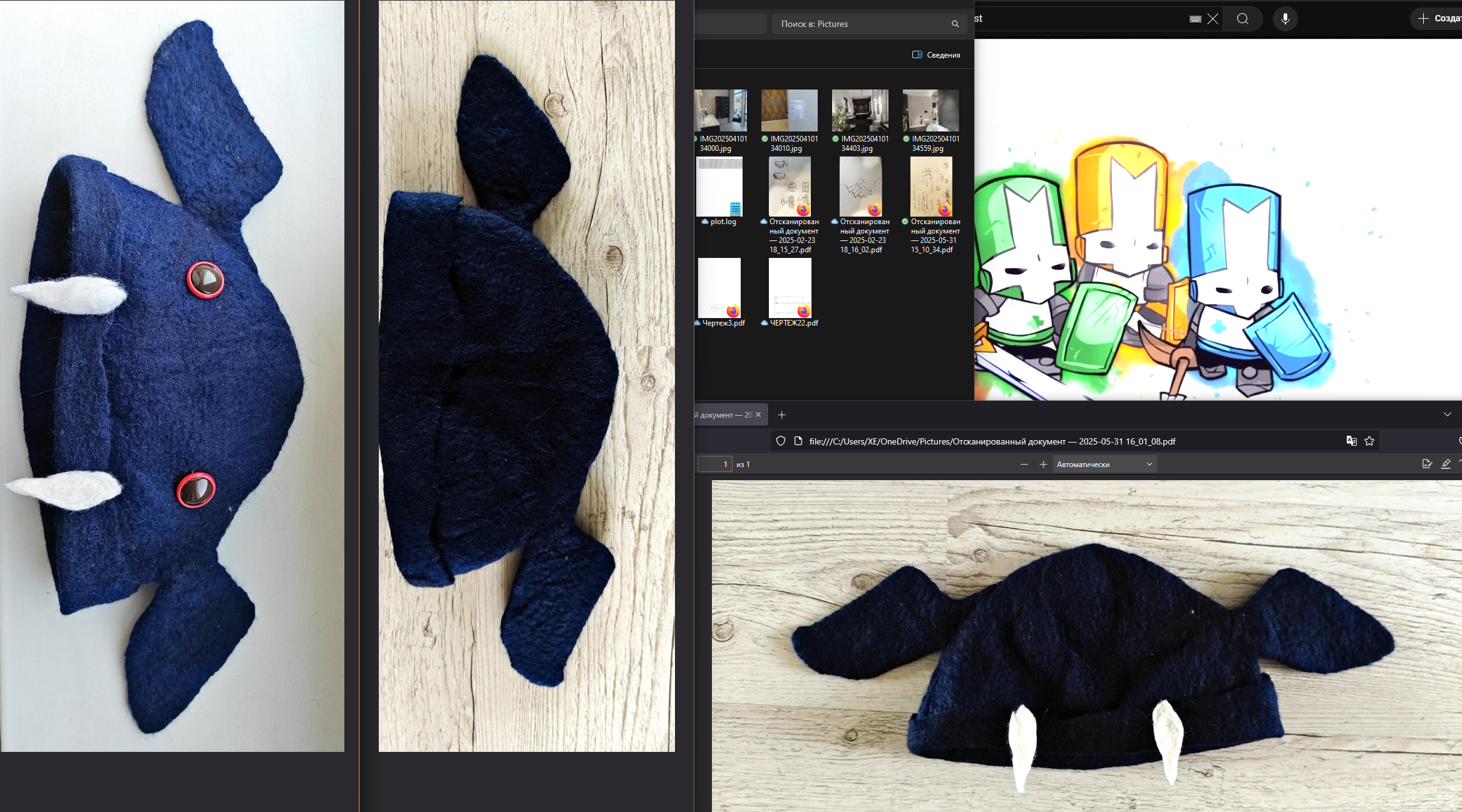The image size is (1462, 812).
Task: Open the on-screen keyboard icon in search
Action: [1195, 19]
